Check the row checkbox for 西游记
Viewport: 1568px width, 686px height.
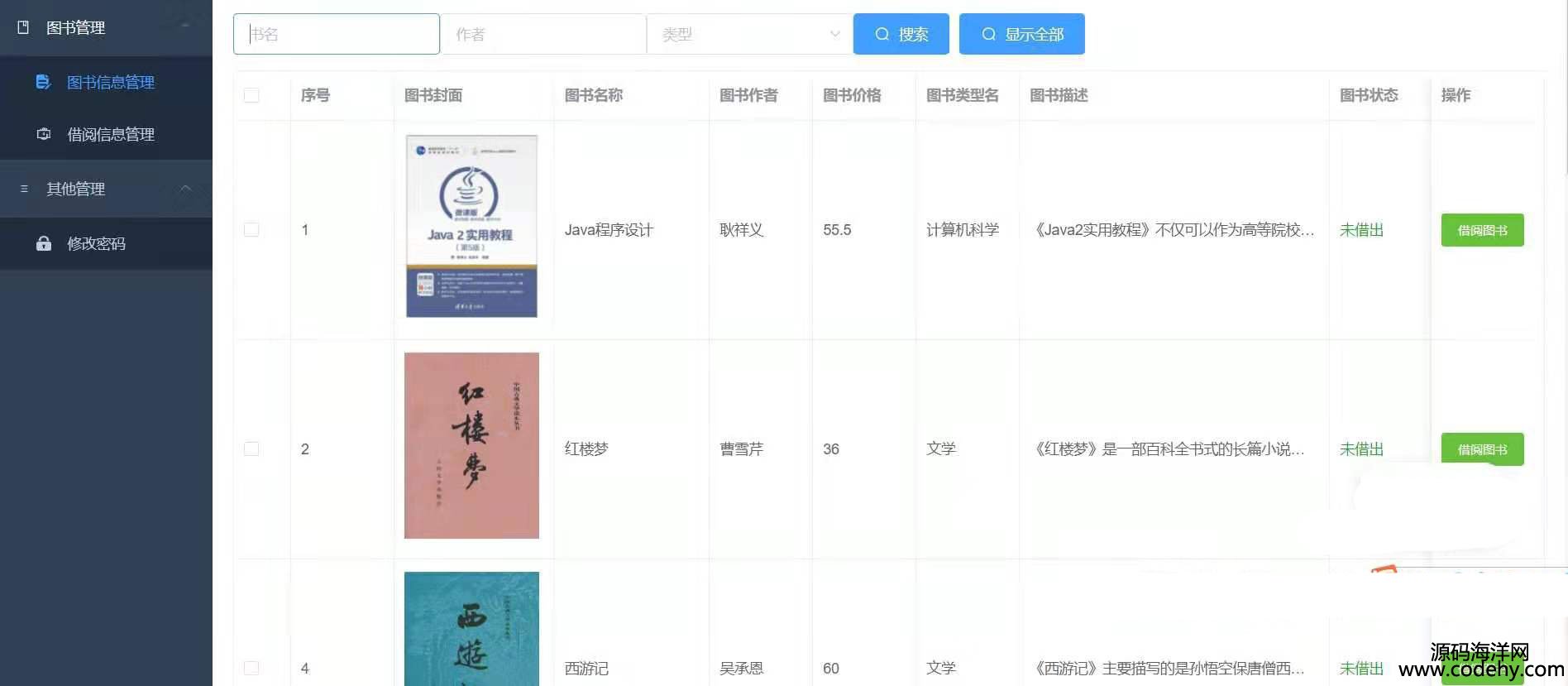[251, 668]
